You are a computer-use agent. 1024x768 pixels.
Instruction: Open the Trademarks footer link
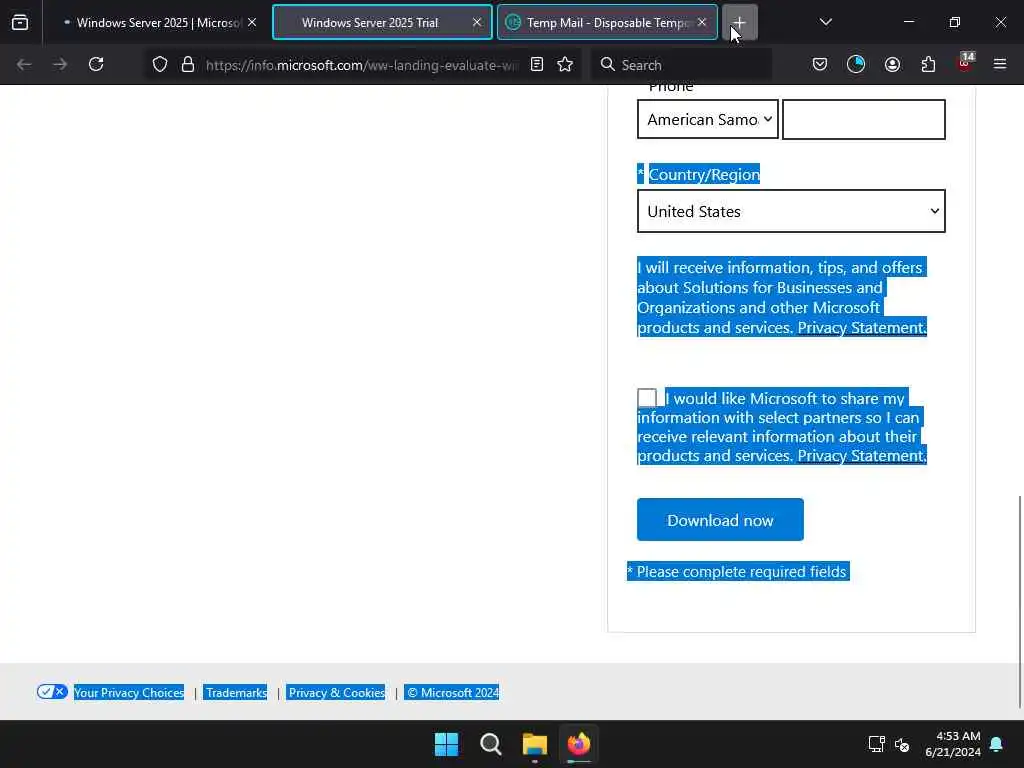pyautogui.click(x=236, y=692)
